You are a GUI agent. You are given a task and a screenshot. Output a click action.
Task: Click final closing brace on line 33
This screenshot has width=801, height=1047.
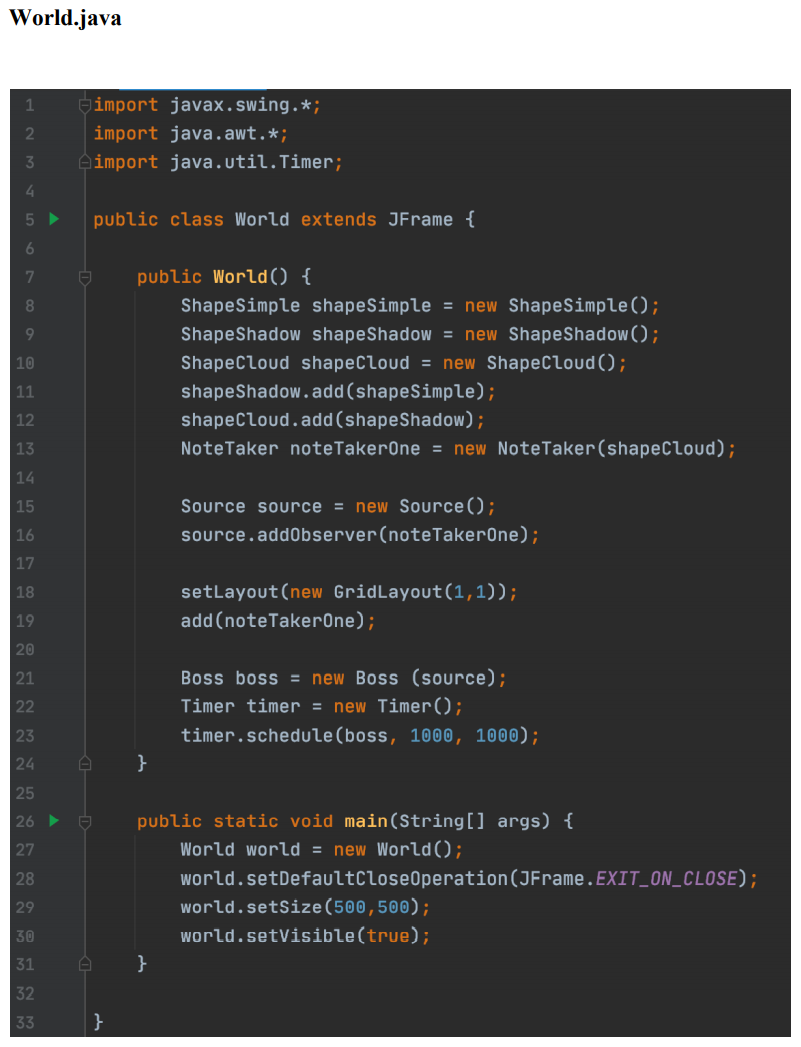(98, 1022)
